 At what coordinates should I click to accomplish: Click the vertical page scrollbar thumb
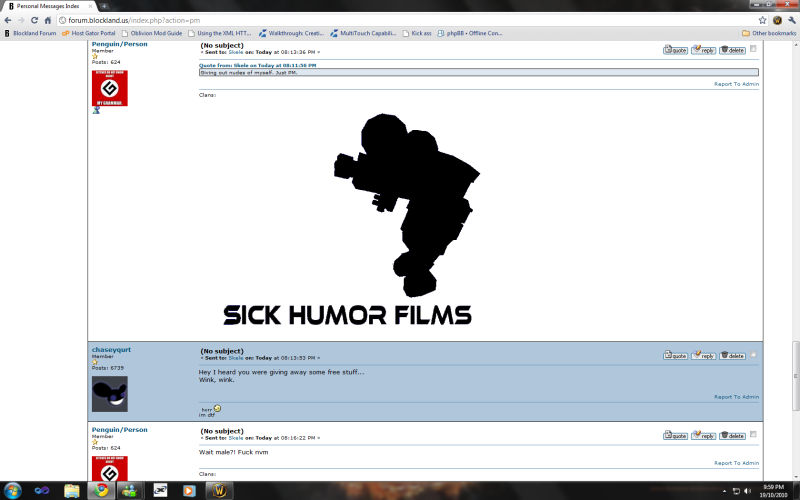pos(795,376)
